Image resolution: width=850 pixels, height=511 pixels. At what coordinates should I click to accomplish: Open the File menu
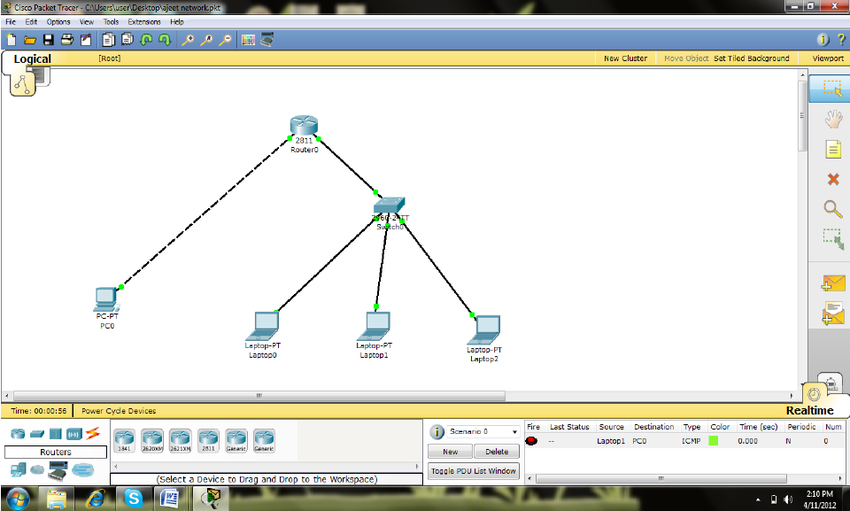[x=10, y=22]
